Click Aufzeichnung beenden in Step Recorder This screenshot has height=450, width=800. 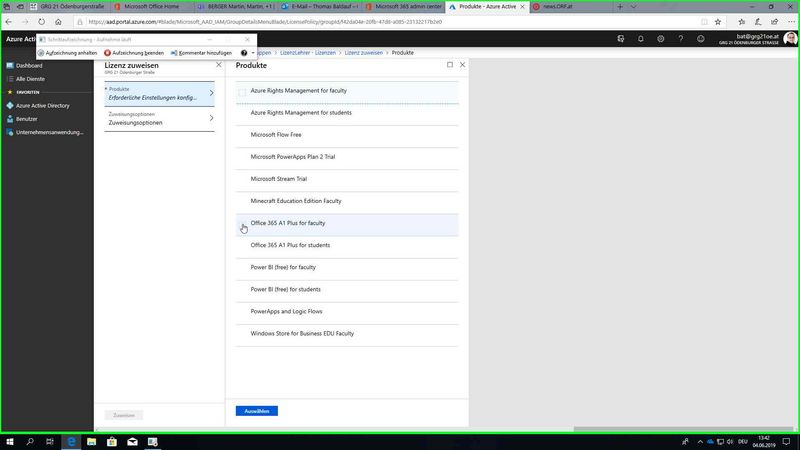(x=134, y=53)
